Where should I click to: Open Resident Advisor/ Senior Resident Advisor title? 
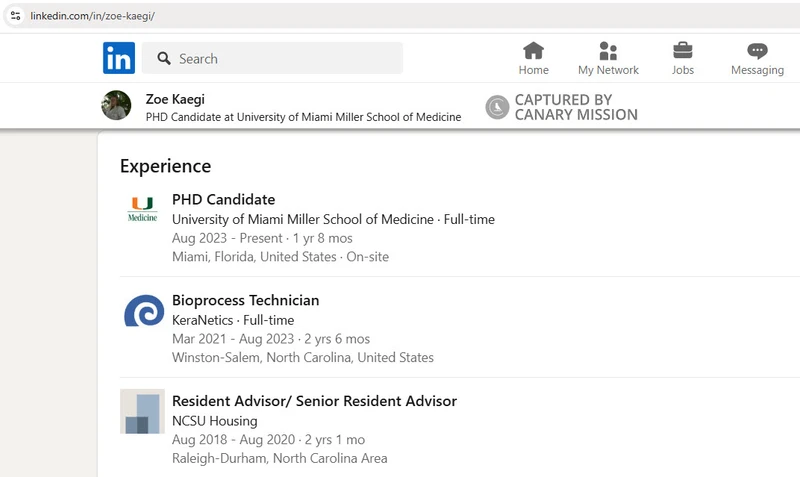314,401
